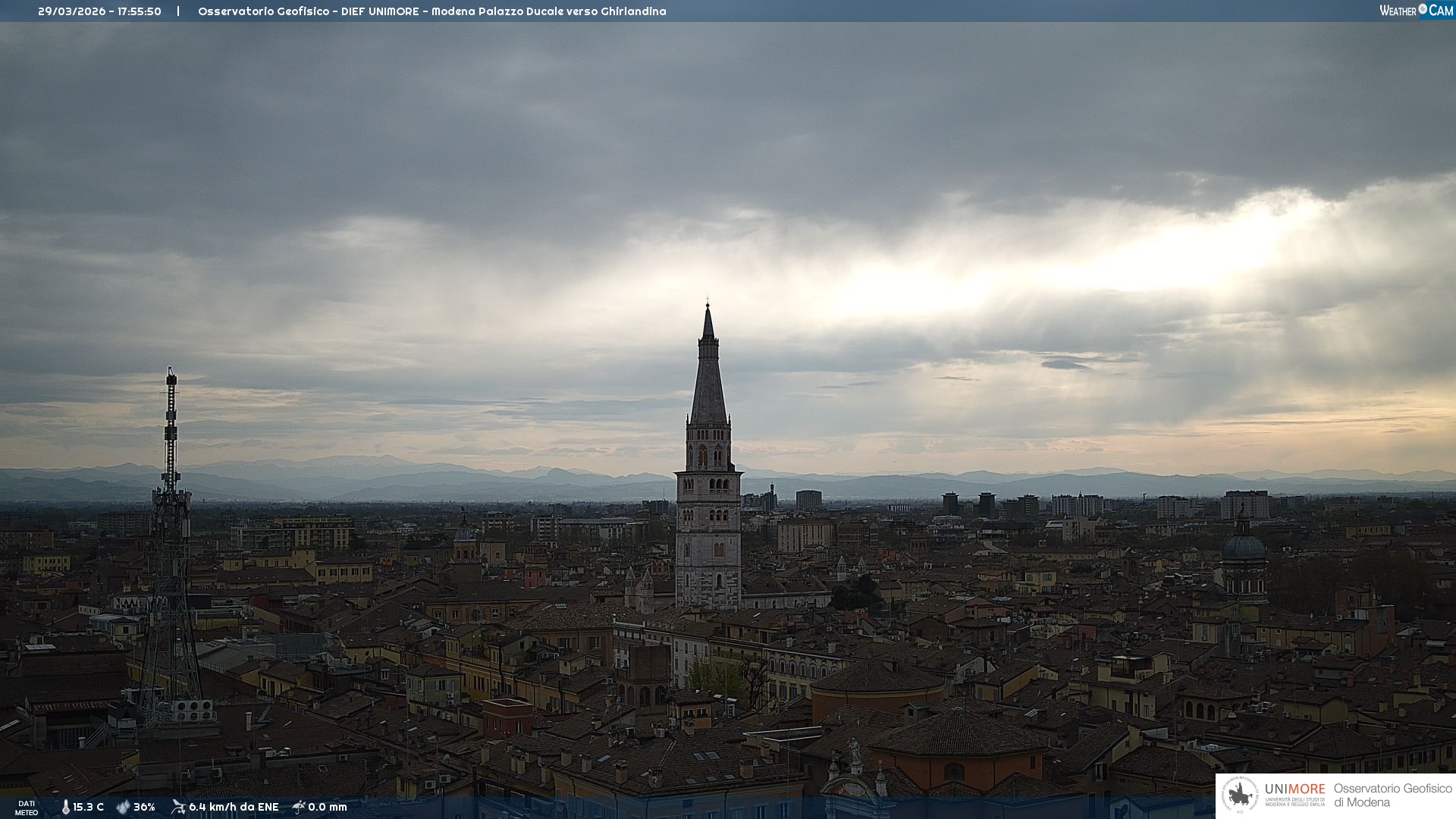The image size is (1456, 819).
Task: Click the wind anemometer icon
Action: [x=178, y=807]
